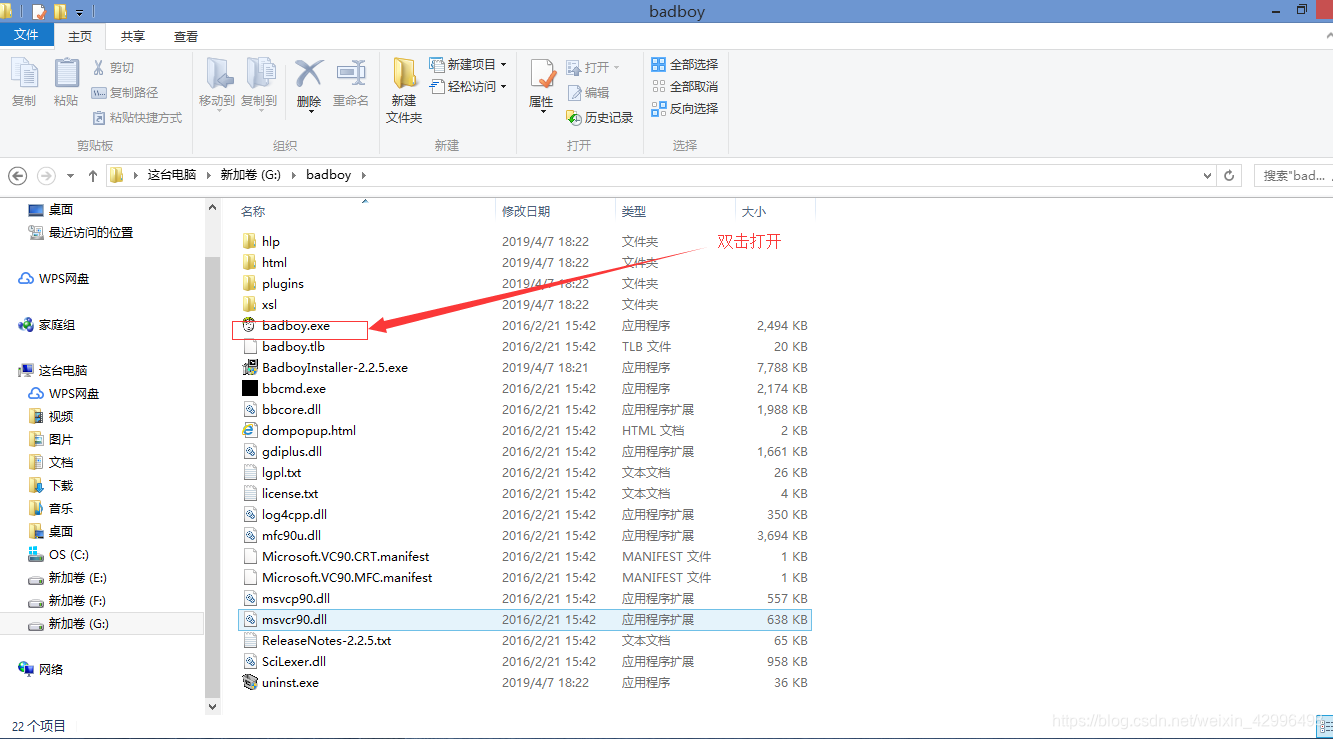Refresh the address bar location

click(1229, 175)
